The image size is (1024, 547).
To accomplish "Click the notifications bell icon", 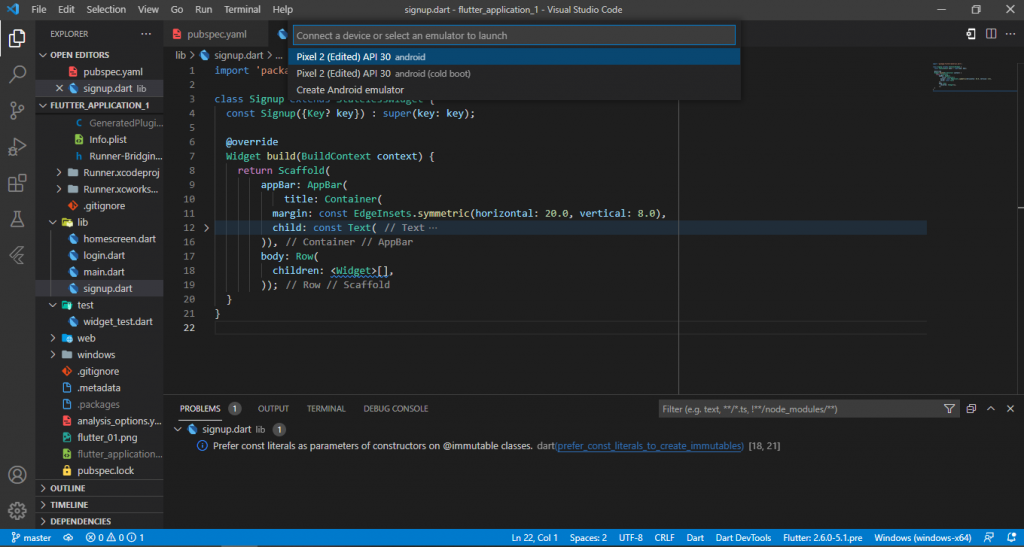I will coord(1011,538).
